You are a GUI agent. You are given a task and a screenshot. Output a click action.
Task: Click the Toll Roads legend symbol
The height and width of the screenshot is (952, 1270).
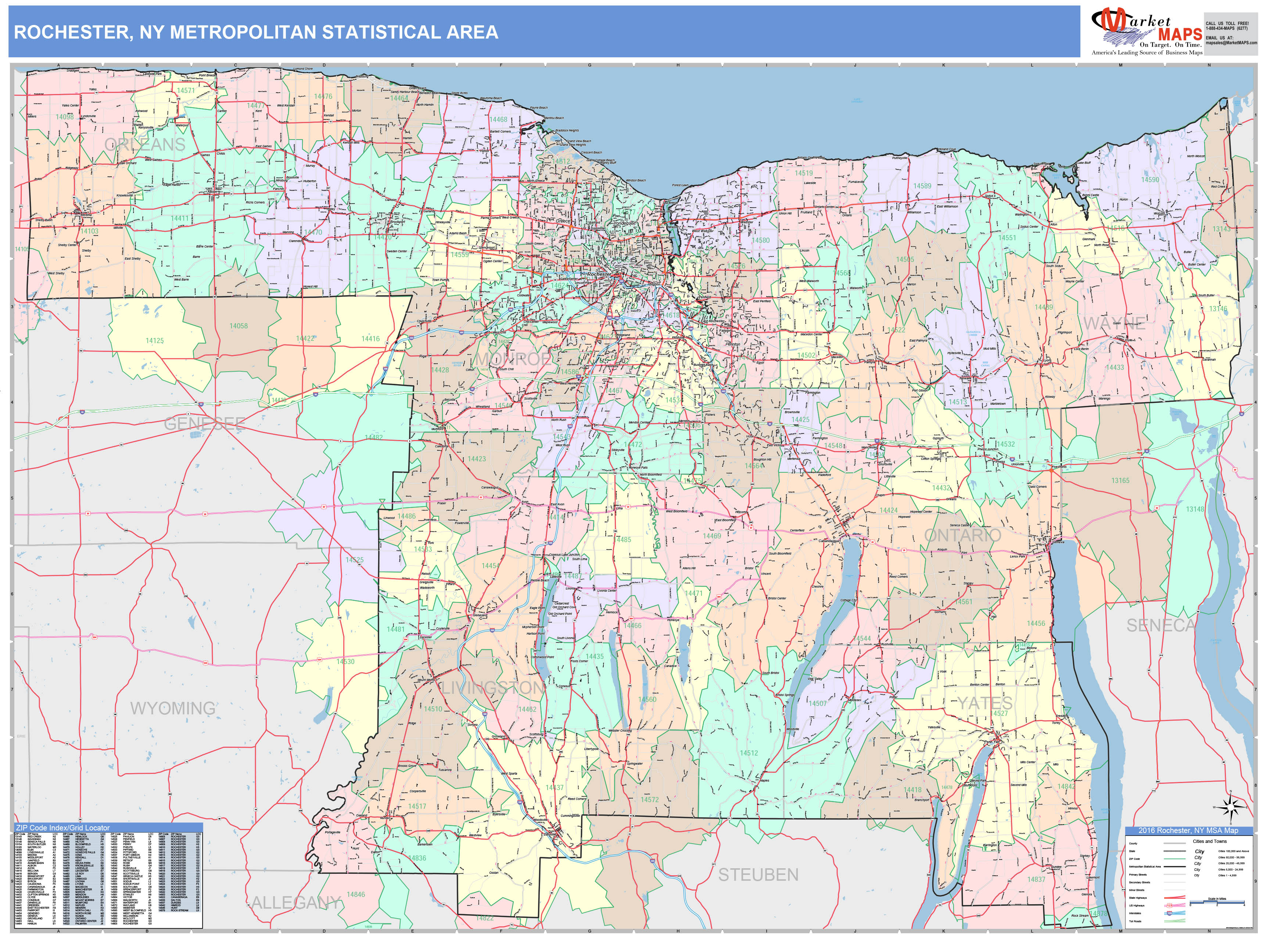tap(1175, 921)
